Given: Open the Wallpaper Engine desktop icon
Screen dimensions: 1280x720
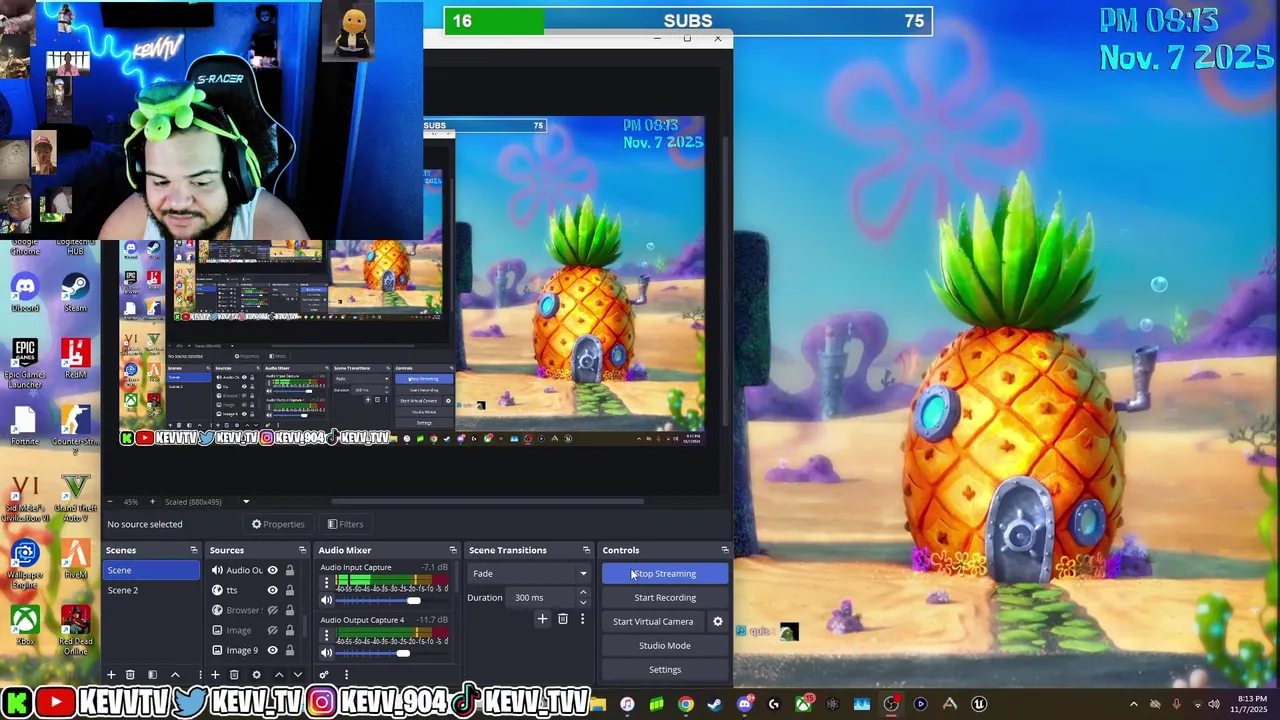Looking at the screenshot, I should [x=25, y=565].
